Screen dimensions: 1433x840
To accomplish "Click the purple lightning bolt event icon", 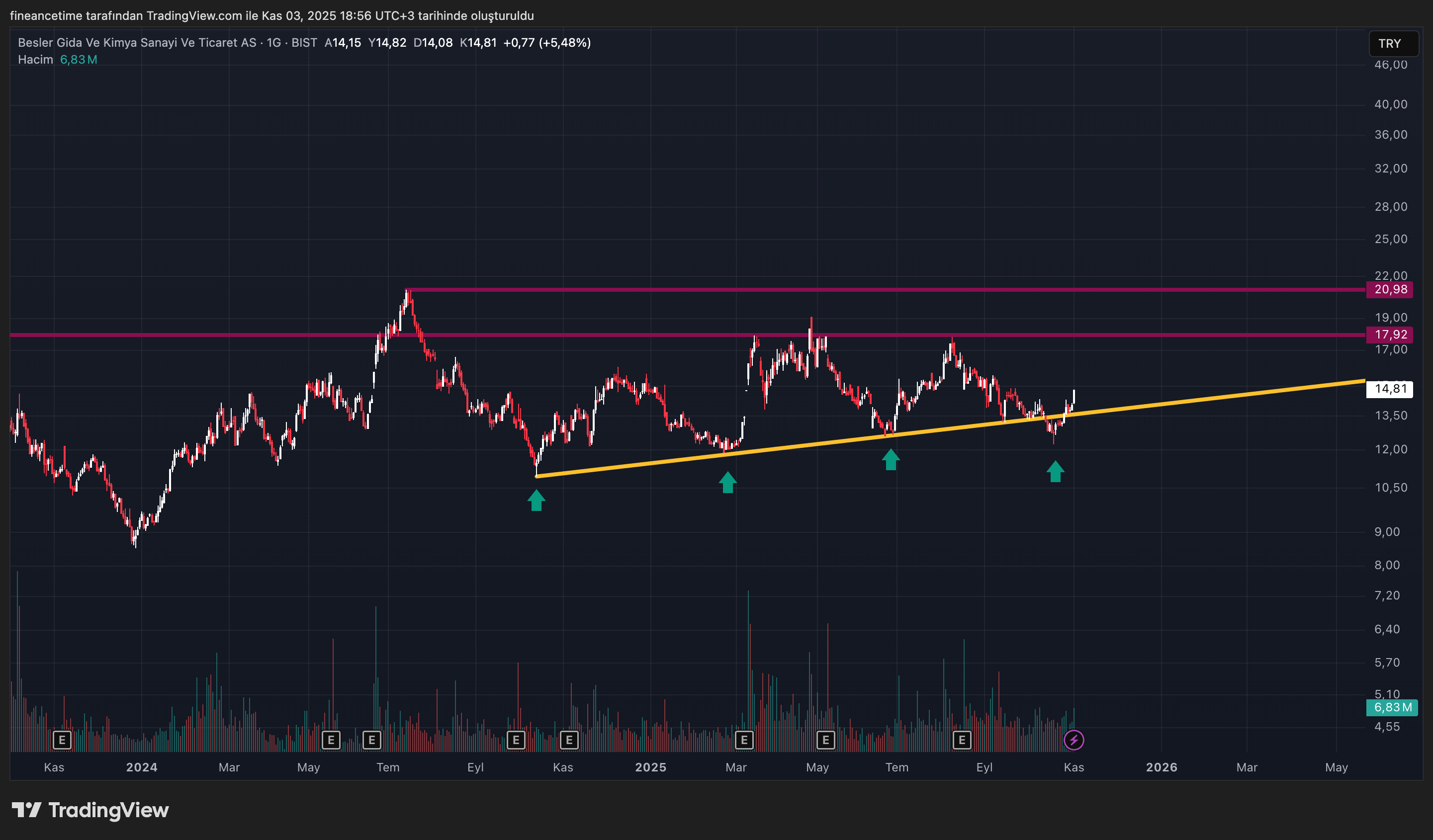I will pyautogui.click(x=1073, y=740).
